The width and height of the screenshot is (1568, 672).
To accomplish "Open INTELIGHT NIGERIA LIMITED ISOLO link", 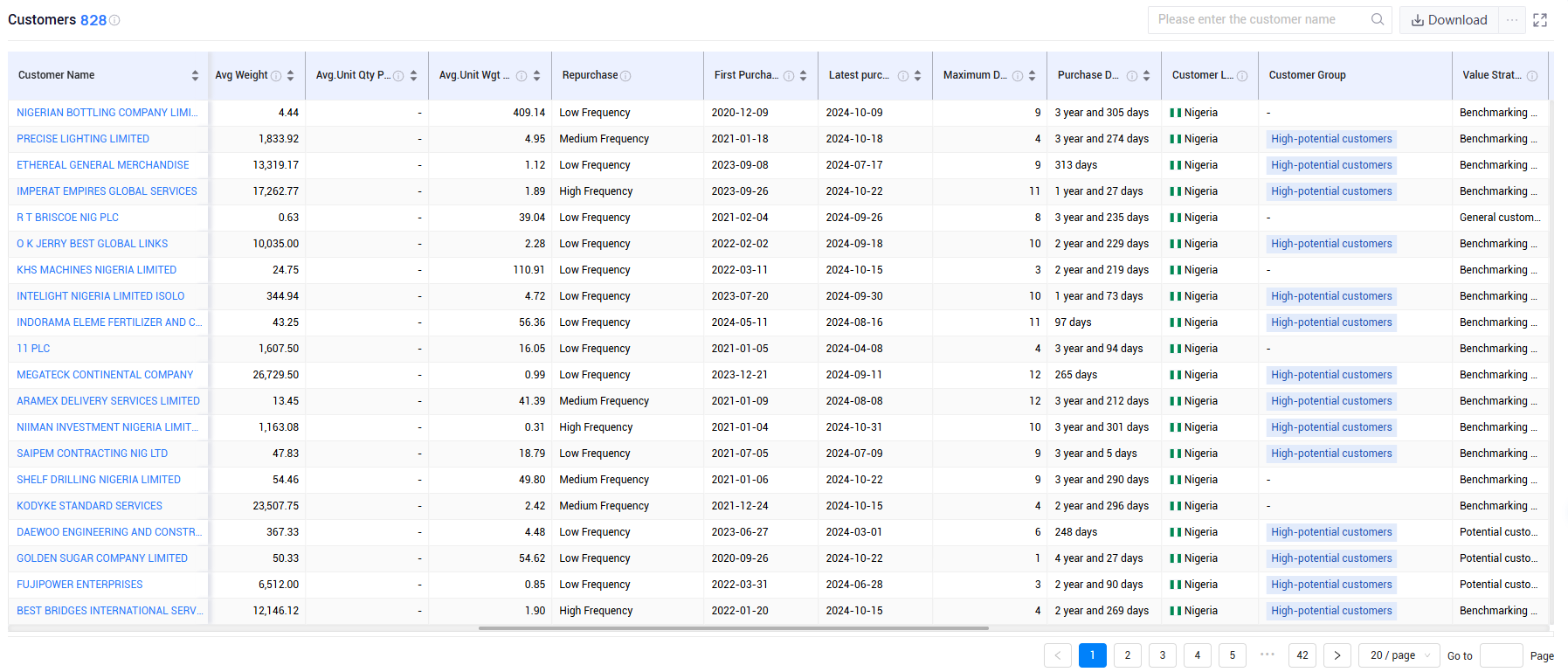I will click(100, 296).
